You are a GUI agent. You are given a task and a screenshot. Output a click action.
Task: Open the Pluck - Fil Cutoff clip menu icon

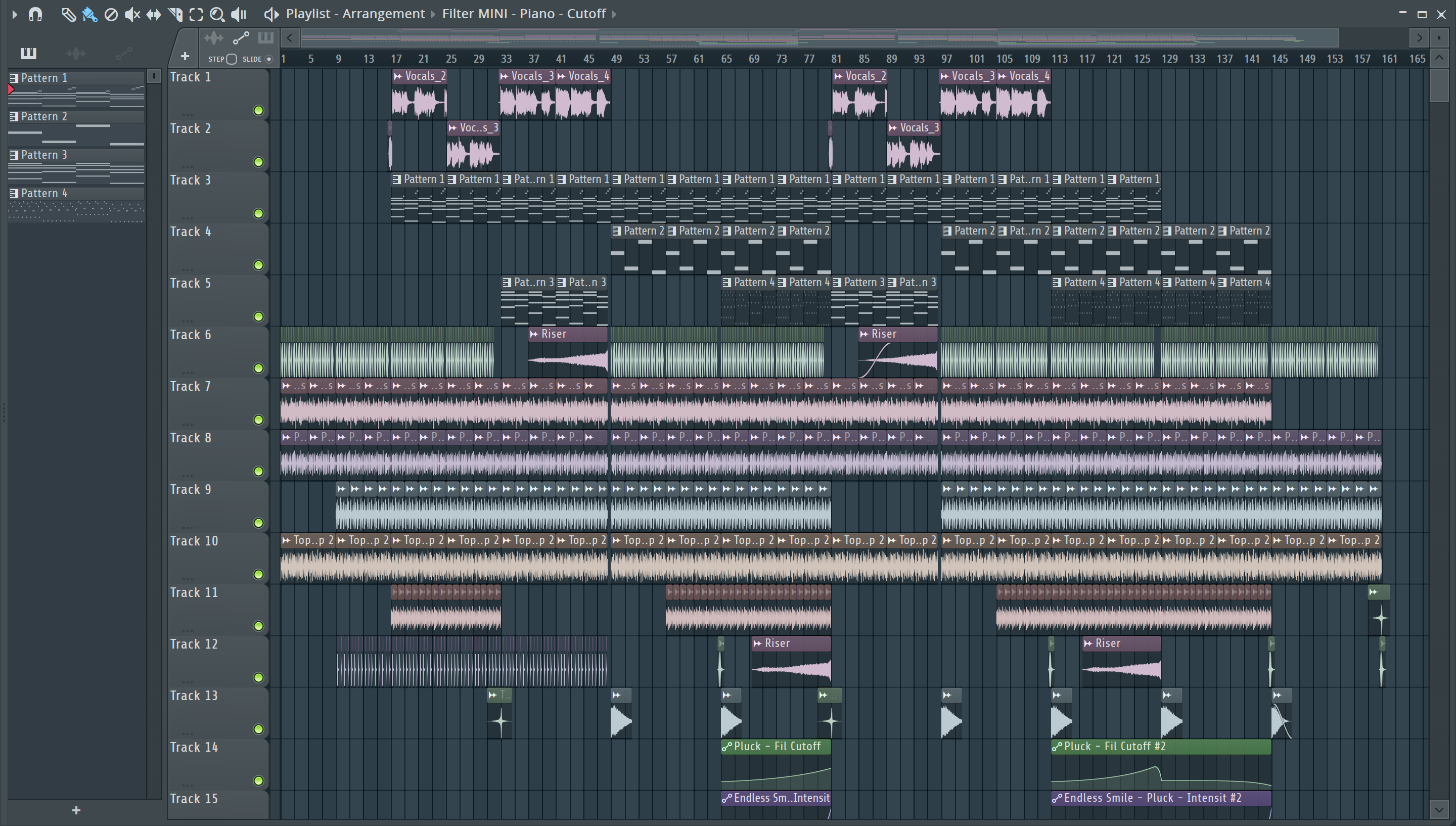tap(726, 747)
